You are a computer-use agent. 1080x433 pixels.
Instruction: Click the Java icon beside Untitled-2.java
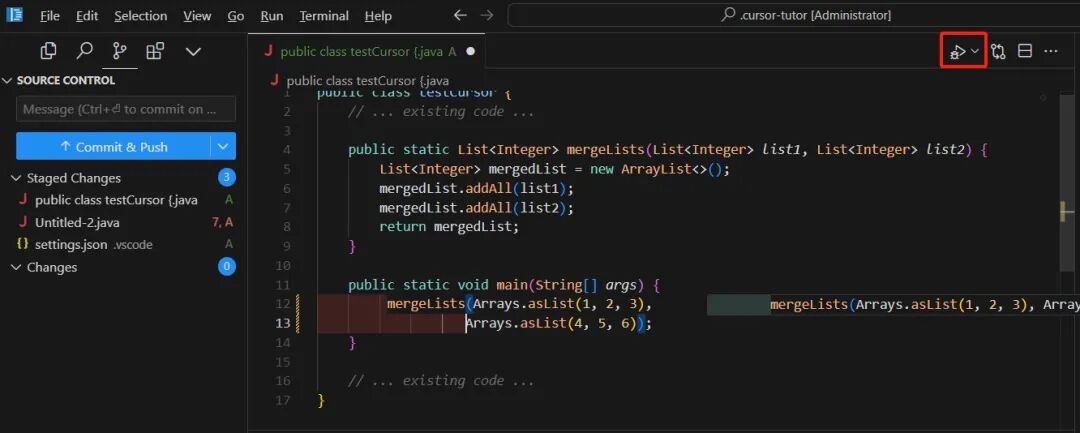pos(23,222)
